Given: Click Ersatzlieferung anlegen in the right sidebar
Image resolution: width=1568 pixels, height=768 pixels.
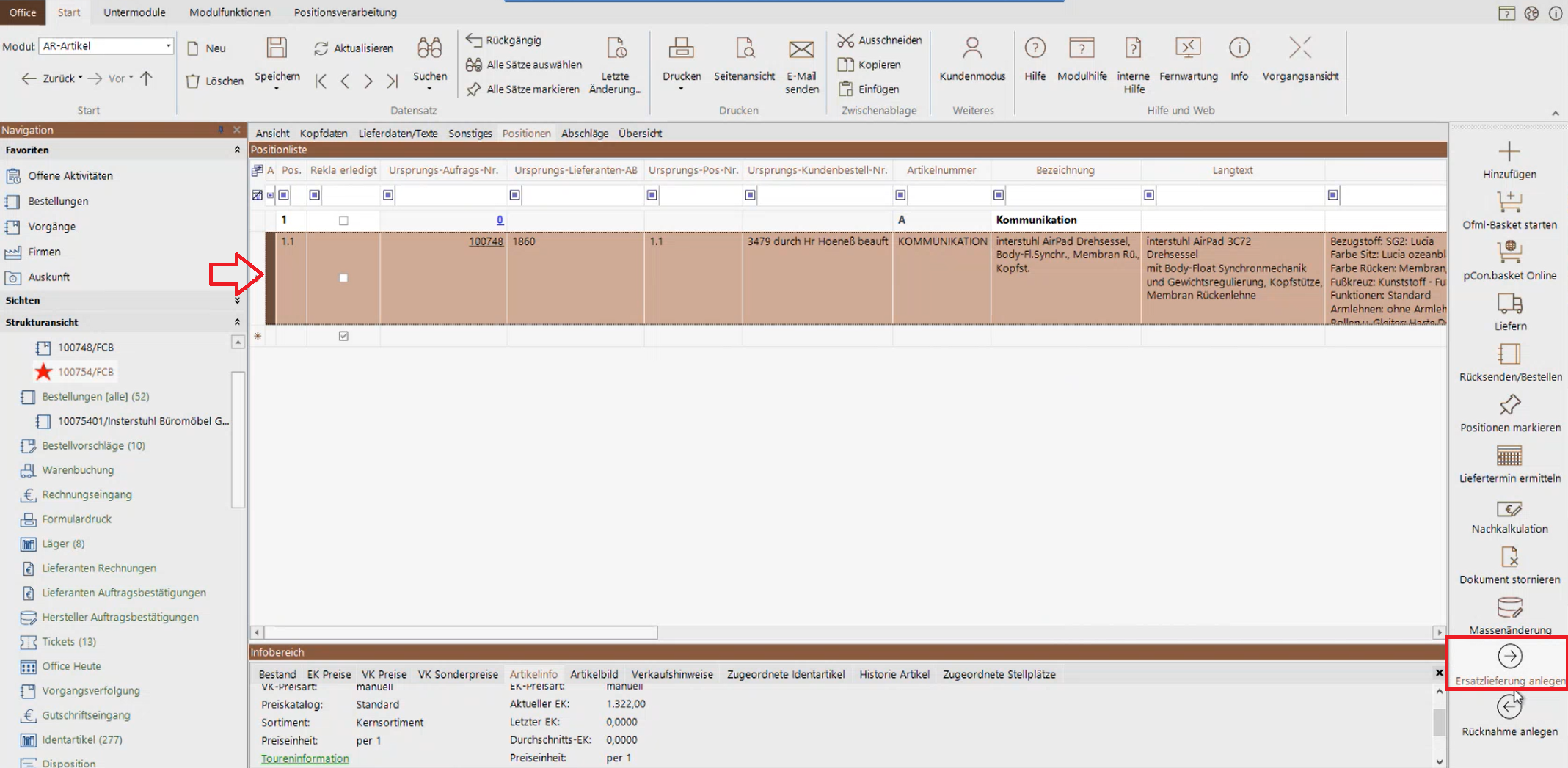Looking at the screenshot, I should (x=1509, y=657).
